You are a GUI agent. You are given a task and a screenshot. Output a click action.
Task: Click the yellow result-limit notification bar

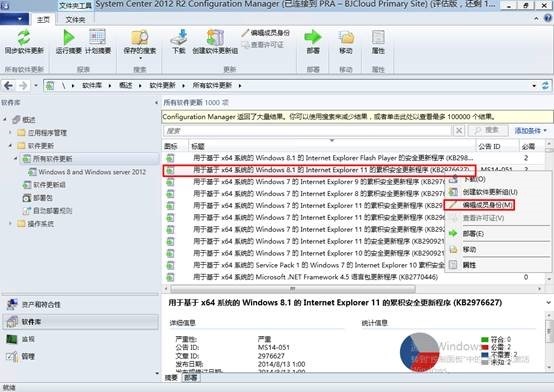pyautogui.click(x=357, y=117)
